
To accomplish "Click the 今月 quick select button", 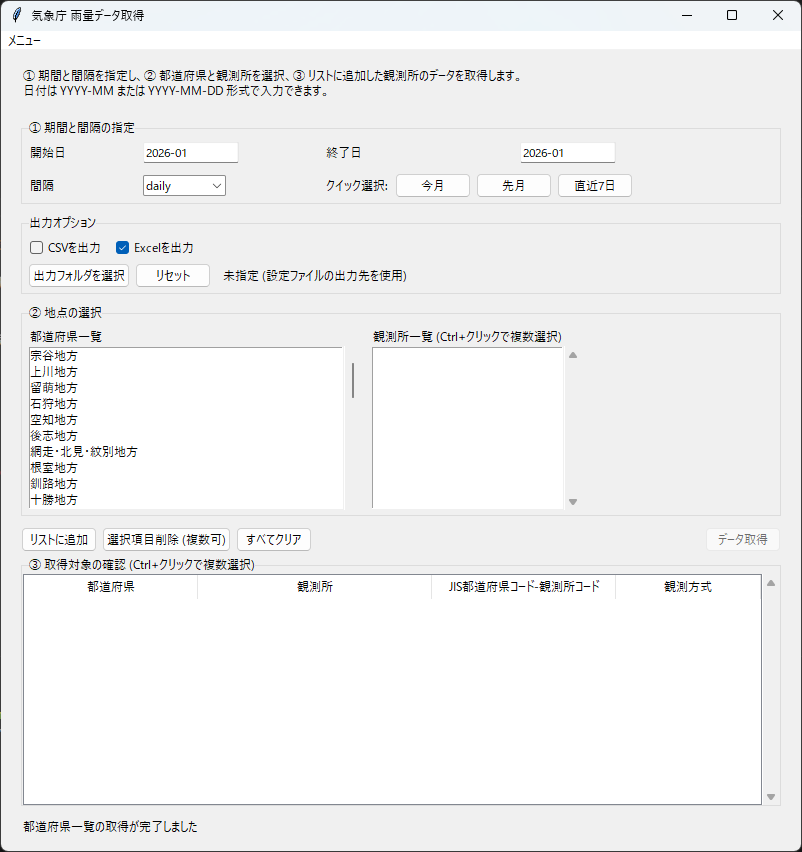I will pos(432,185).
